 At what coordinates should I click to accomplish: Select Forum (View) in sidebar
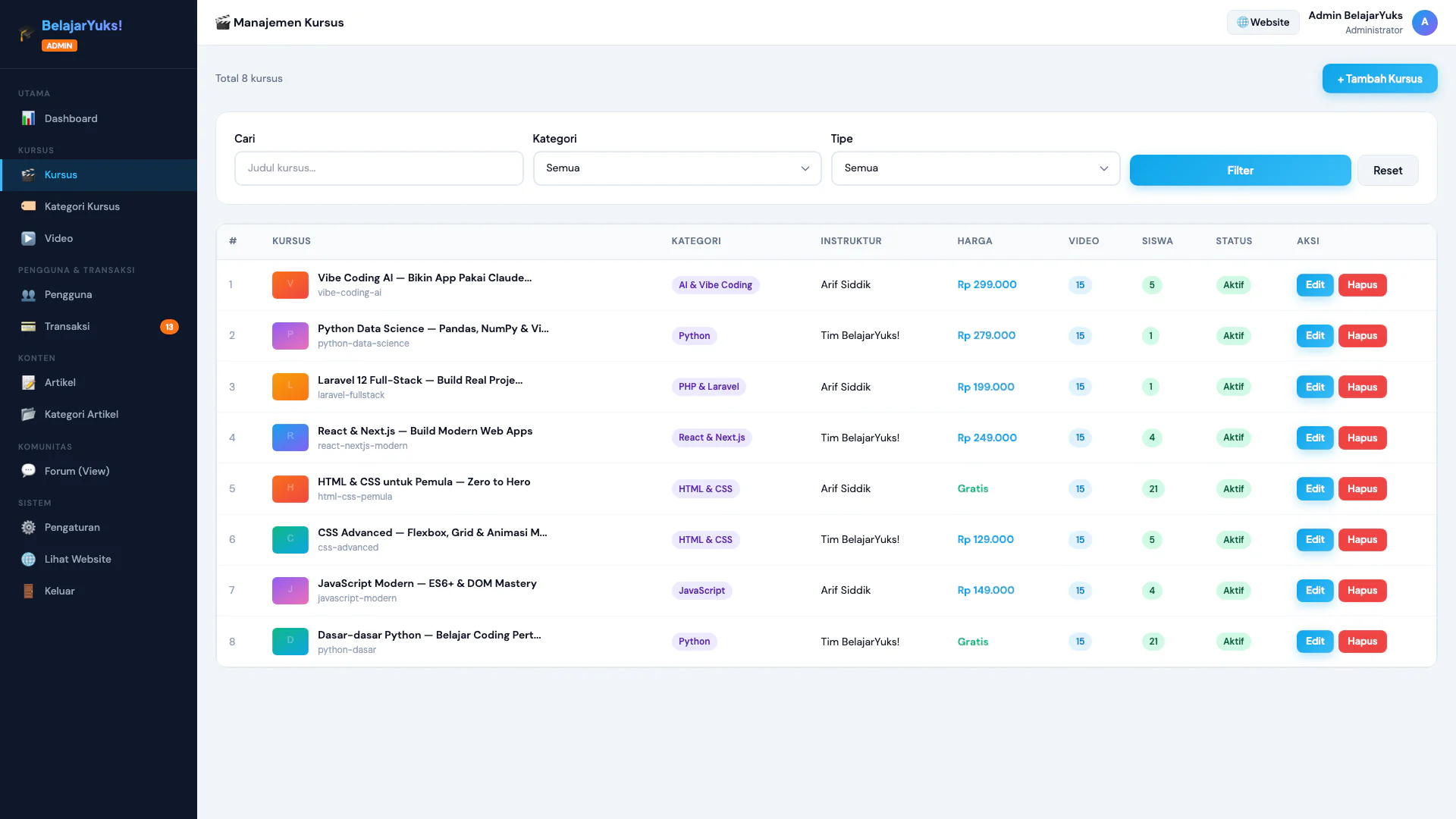99,470
